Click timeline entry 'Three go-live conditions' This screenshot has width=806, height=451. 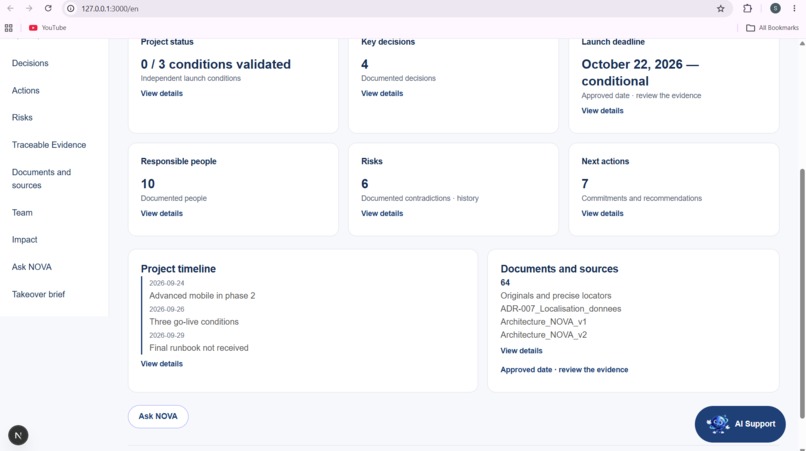pyautogui.click(x=194, y=322)
